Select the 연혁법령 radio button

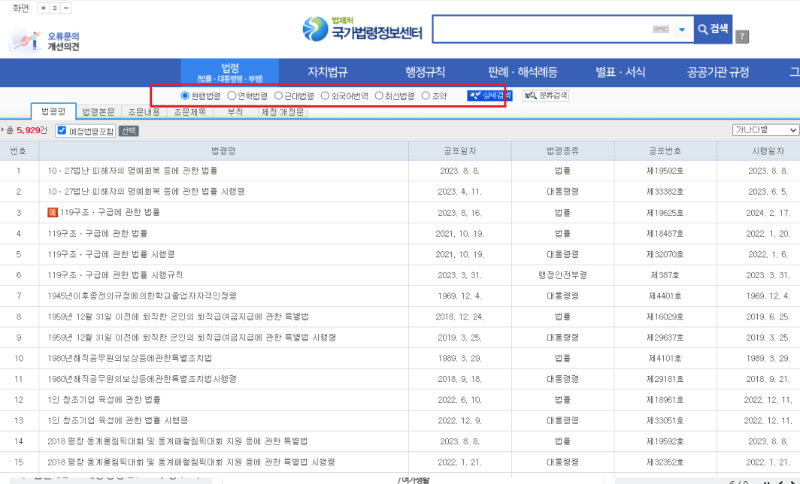(x=232, y=95)
